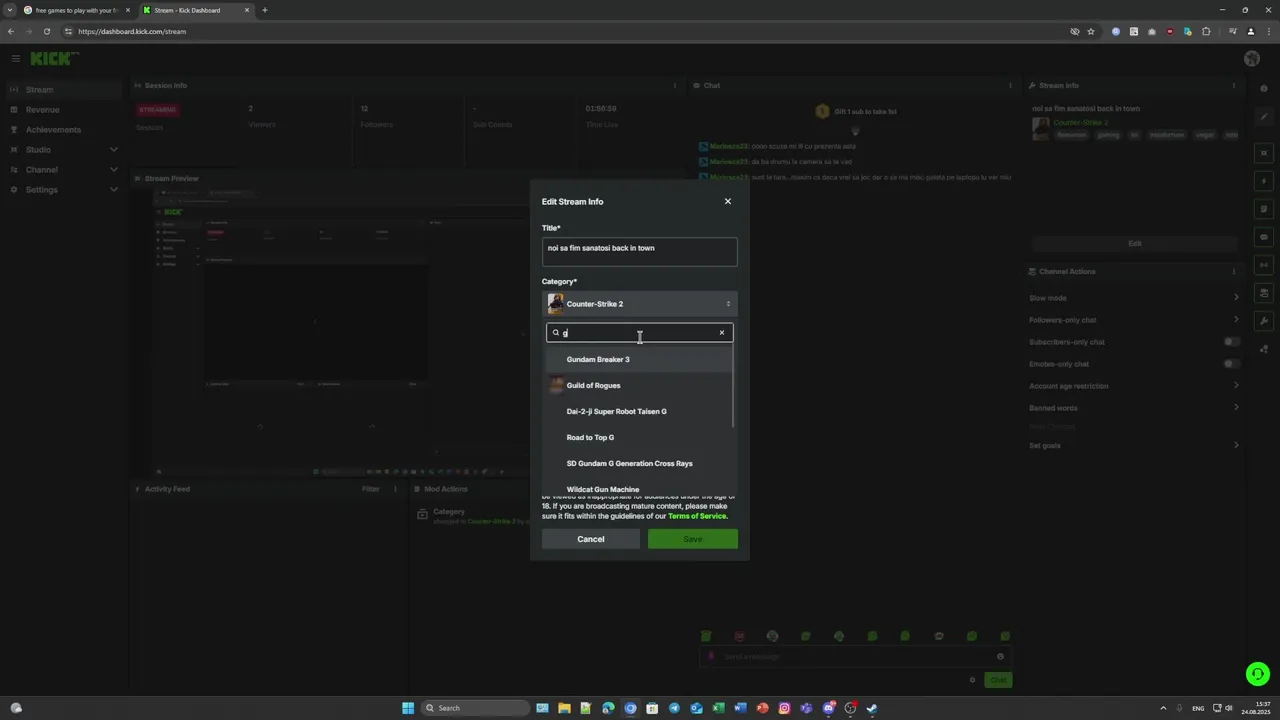Go to Stream in sidebar
1280x720 pixels.
point(64,90)
